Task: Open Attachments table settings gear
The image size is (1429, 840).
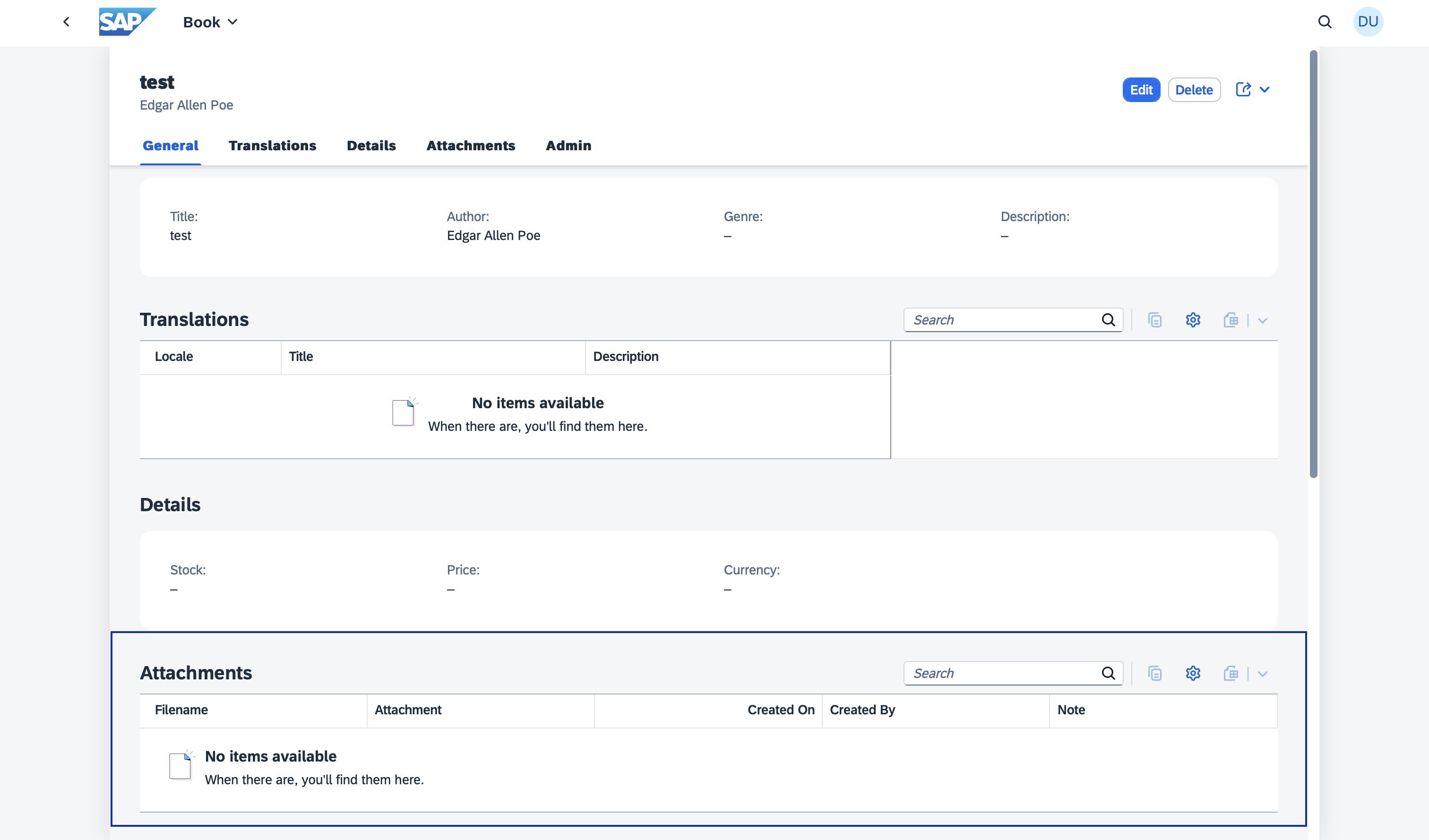Action: (1193, 673)
